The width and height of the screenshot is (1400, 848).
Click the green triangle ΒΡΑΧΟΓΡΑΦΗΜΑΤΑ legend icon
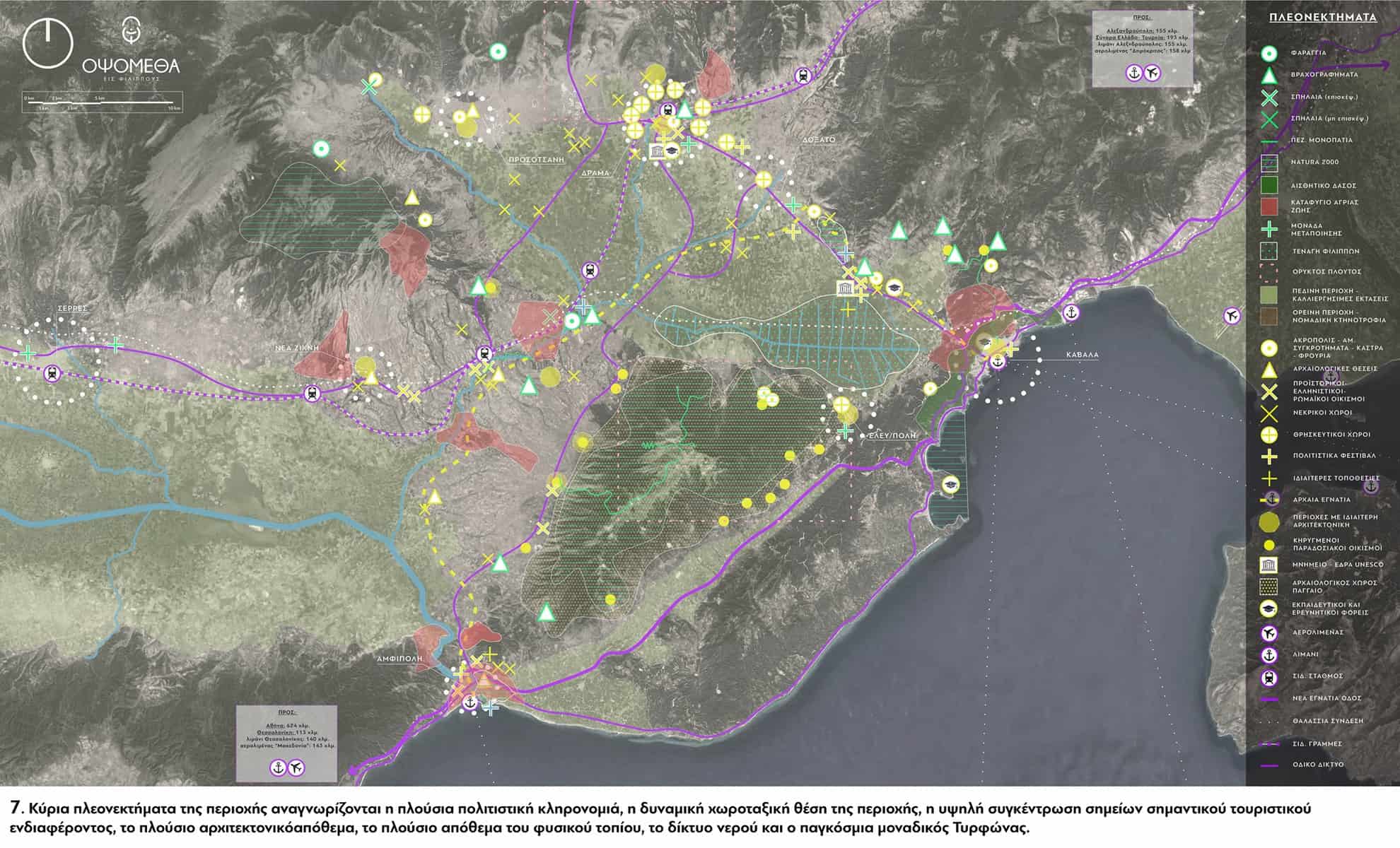(x=1269, y=75)
